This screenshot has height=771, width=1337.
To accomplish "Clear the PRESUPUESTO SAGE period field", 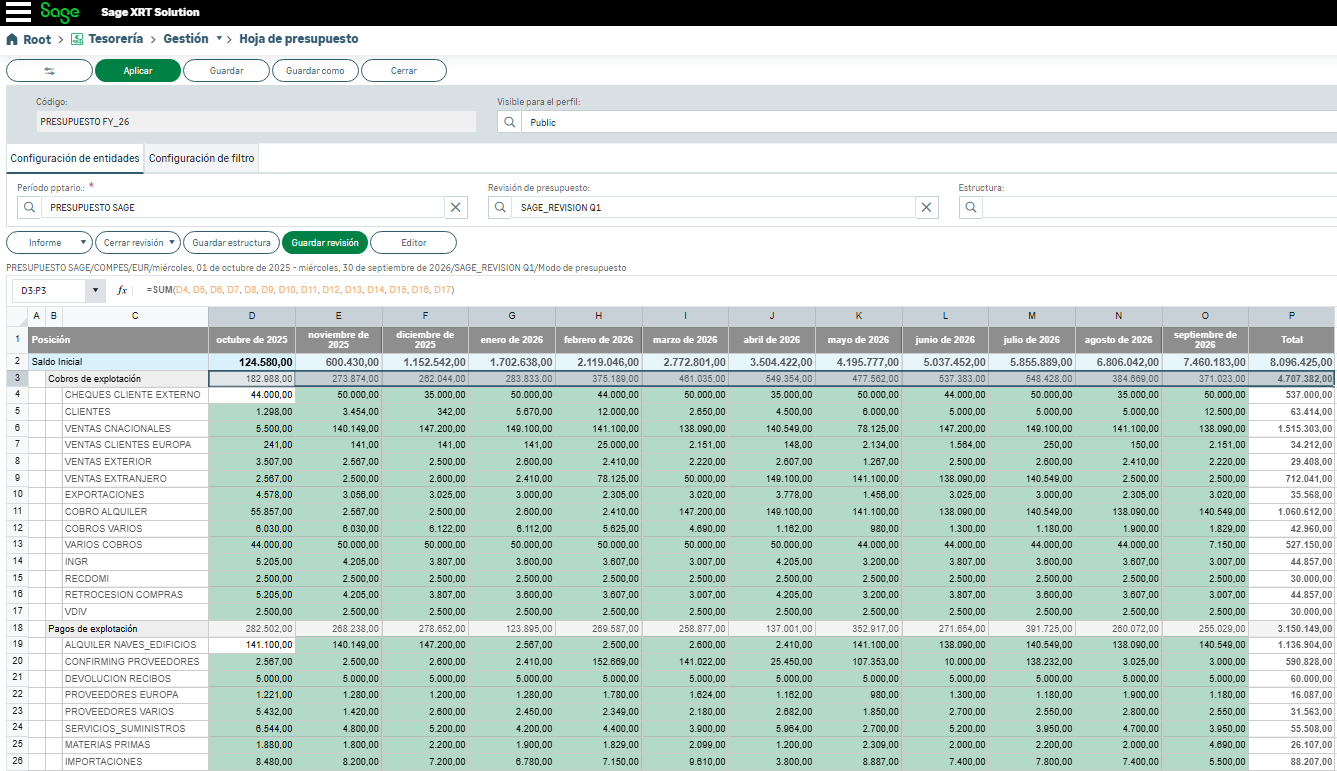I will (x=455, y=207).
